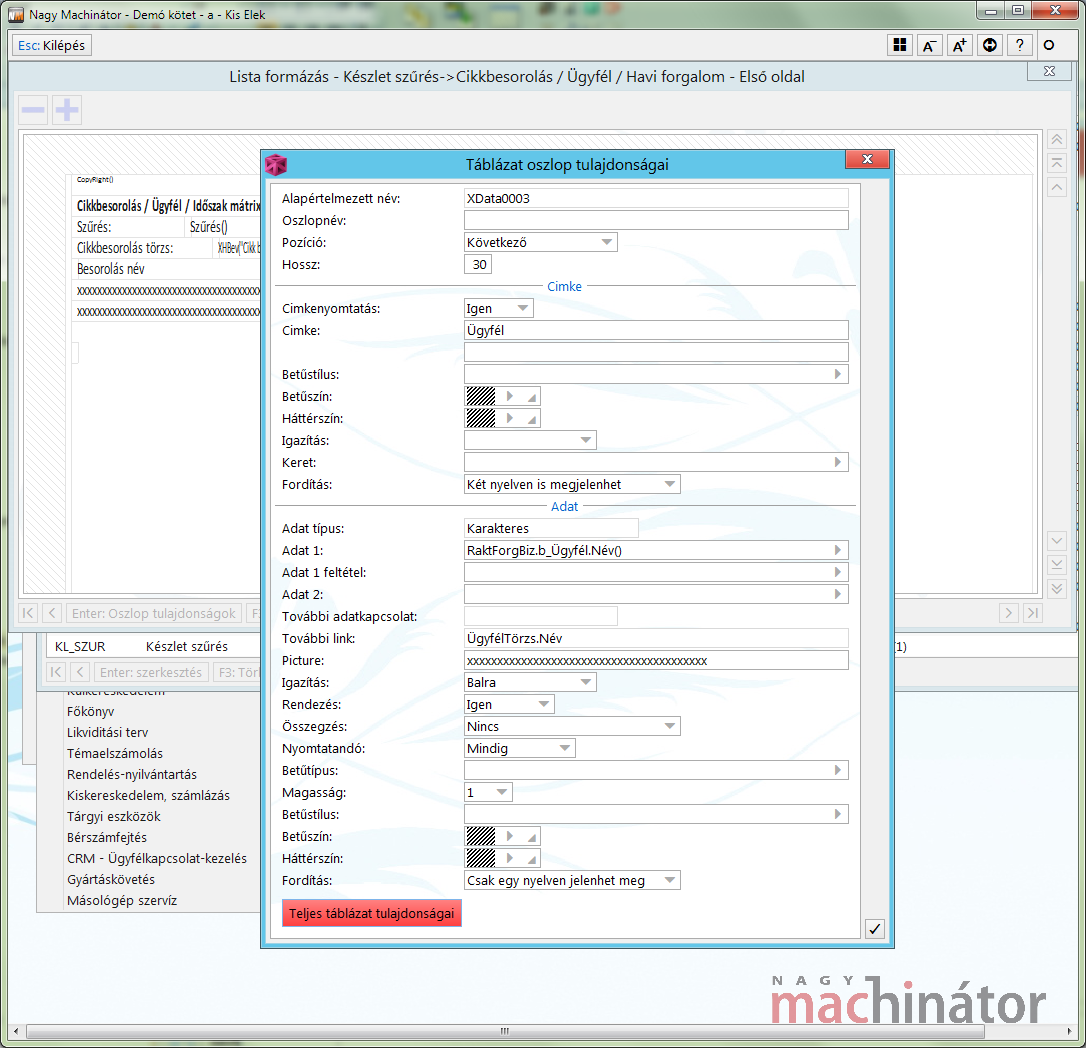This screenshot has height=1048, width=1086.
Task: Select Tárgyi eszközök in the module list
Action: [x=114, y=816]
